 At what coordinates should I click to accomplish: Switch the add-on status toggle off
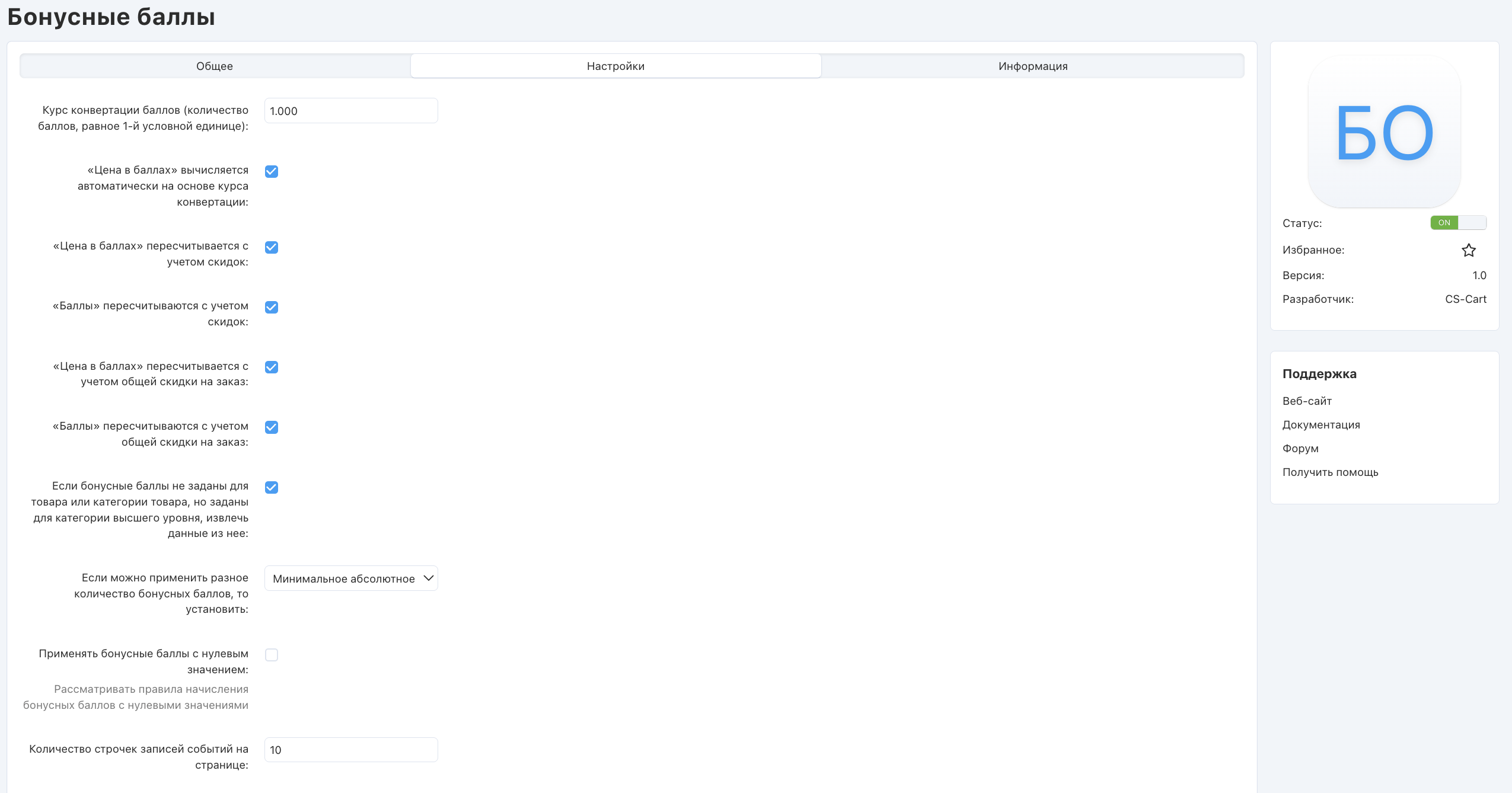(x=1458, y=223)
